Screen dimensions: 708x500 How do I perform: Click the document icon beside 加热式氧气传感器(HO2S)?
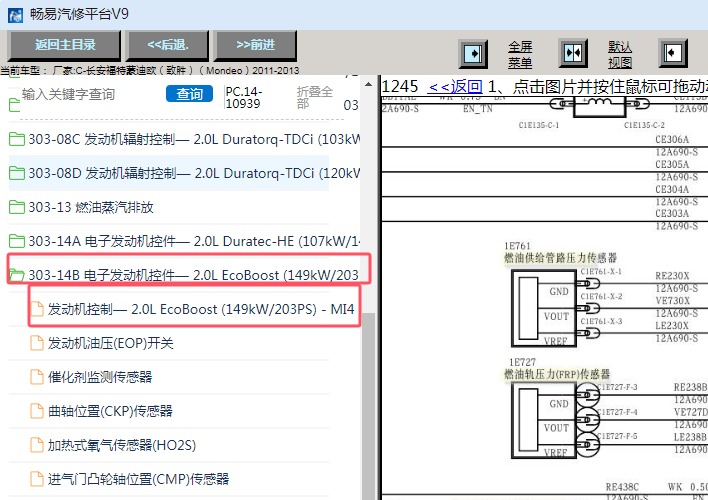pyautogui.click(x=37, y=445)
